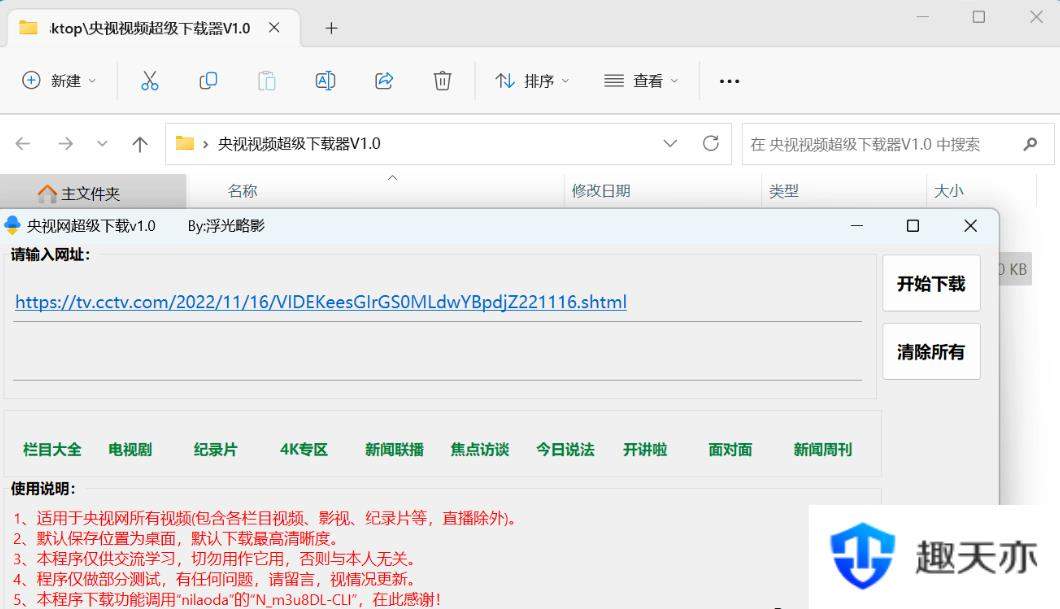Close the 央视视频超级下载器V1.0 Explorer tab
1060x609 pixels.
[x=274, y=28]
